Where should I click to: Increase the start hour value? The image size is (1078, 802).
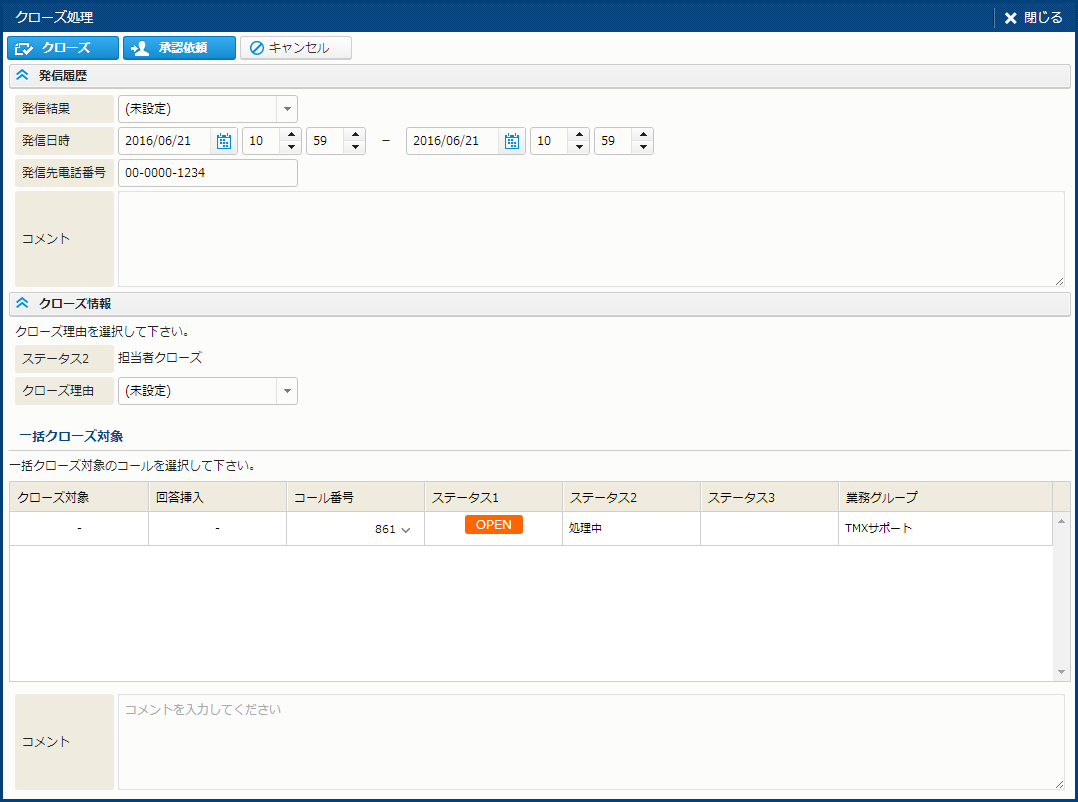coord(291,135)
